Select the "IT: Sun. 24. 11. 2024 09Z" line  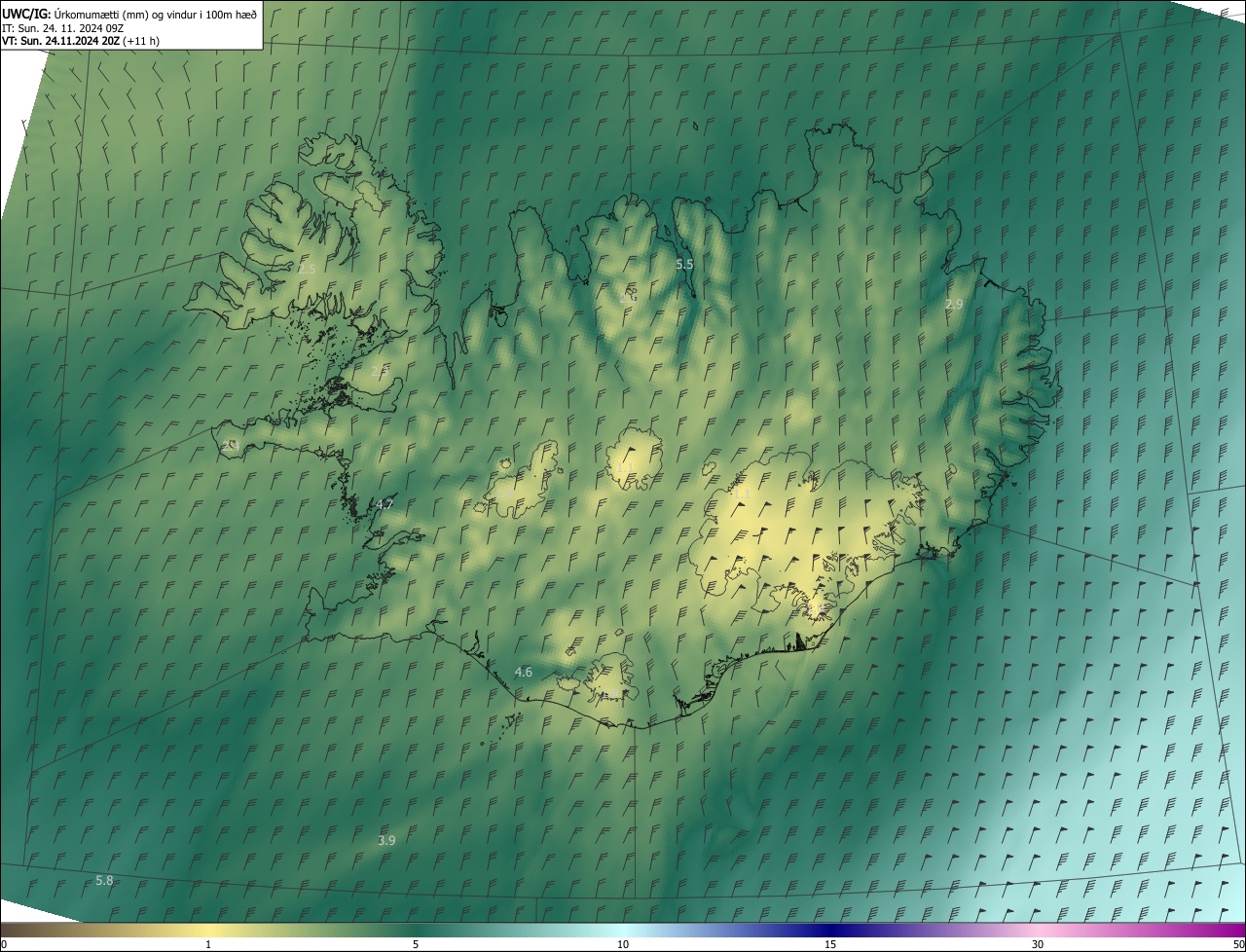tap(60, 27)
